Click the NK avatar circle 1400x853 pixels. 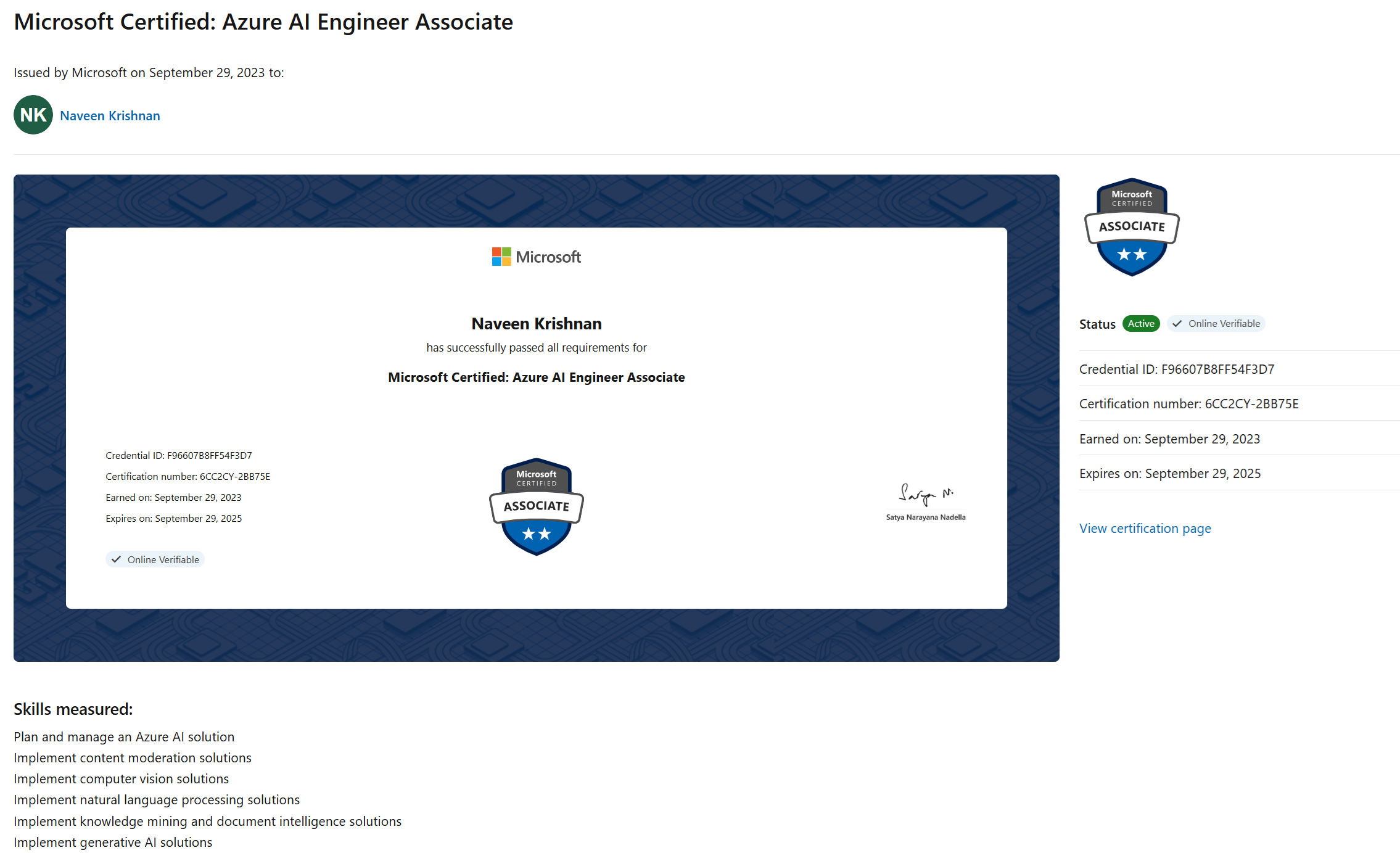pyautogui.click(x=33, y=115)
